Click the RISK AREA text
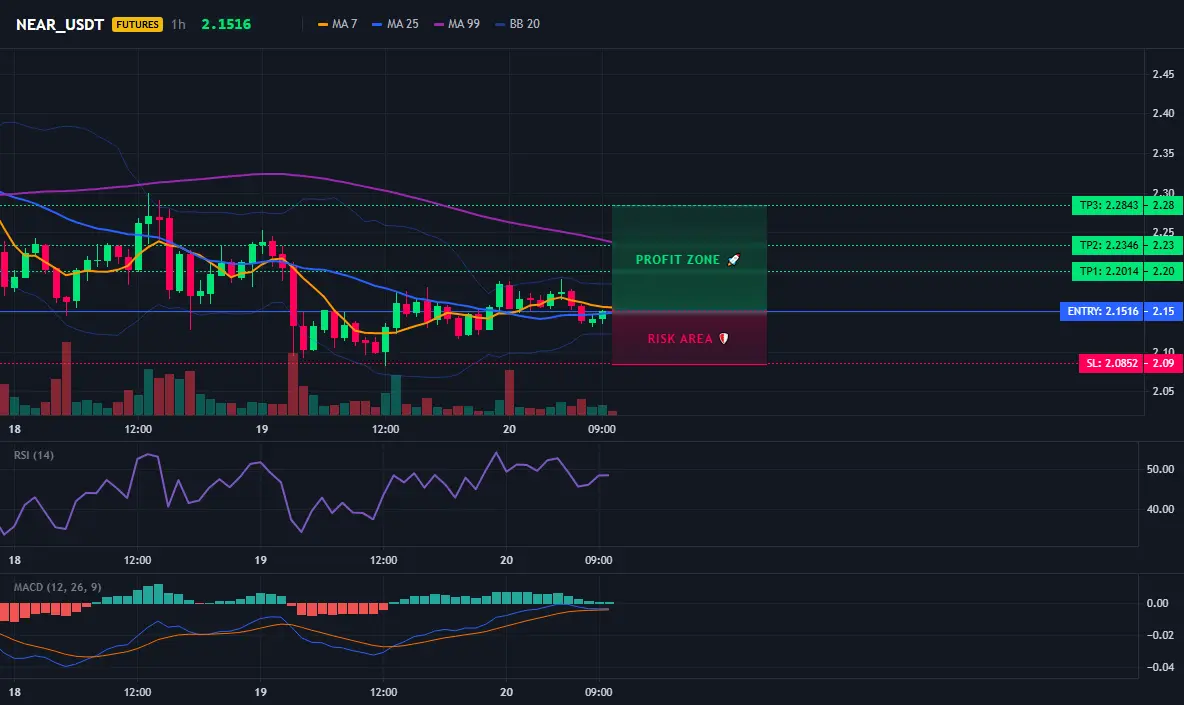This screenshot has width=1184, height=705. point(680,339)
